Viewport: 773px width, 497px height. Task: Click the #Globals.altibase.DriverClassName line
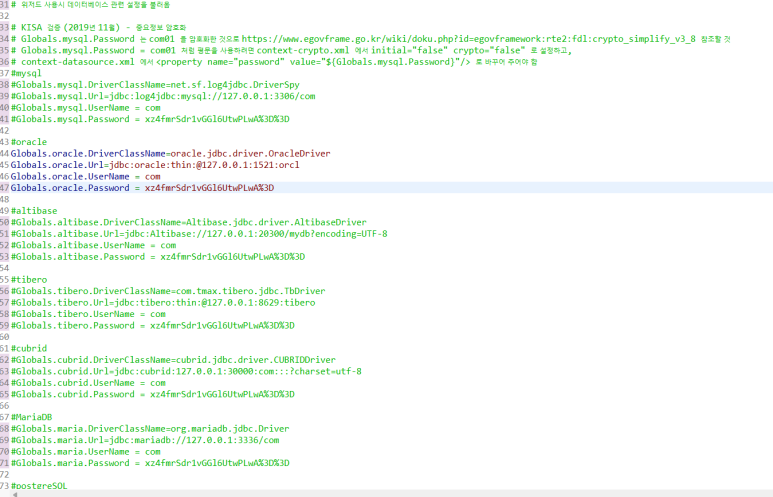click(x=189, y=222)
